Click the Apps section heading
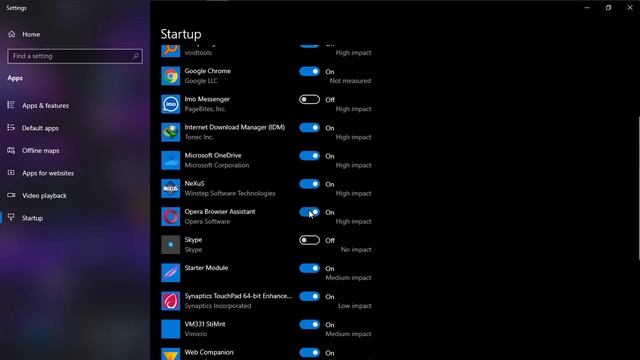640x360 pixels. point(15,78)
